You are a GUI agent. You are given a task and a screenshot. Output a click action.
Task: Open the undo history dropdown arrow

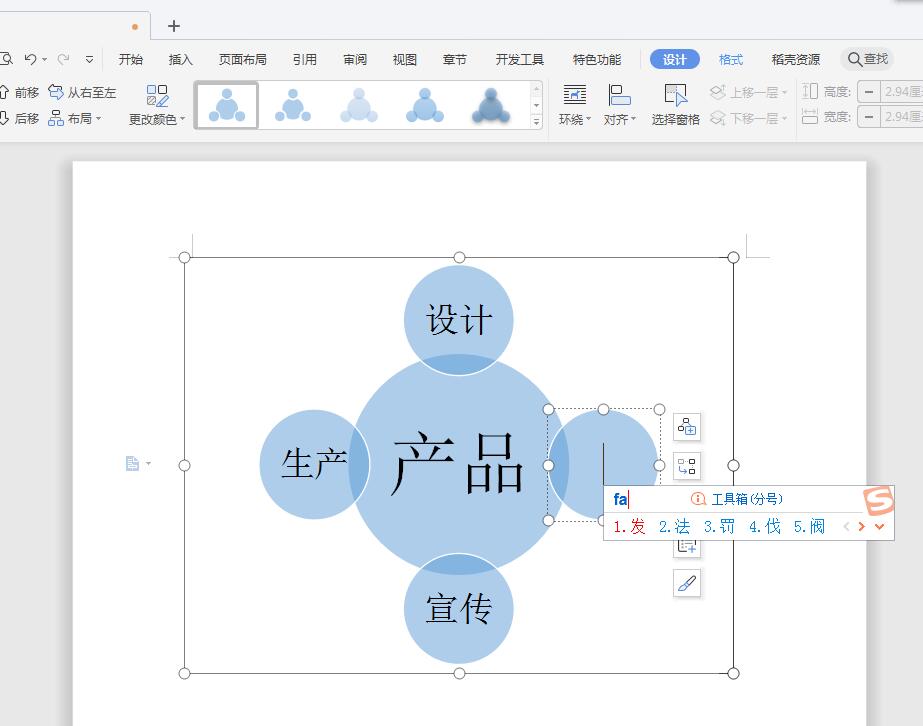(x=44, y=58)
